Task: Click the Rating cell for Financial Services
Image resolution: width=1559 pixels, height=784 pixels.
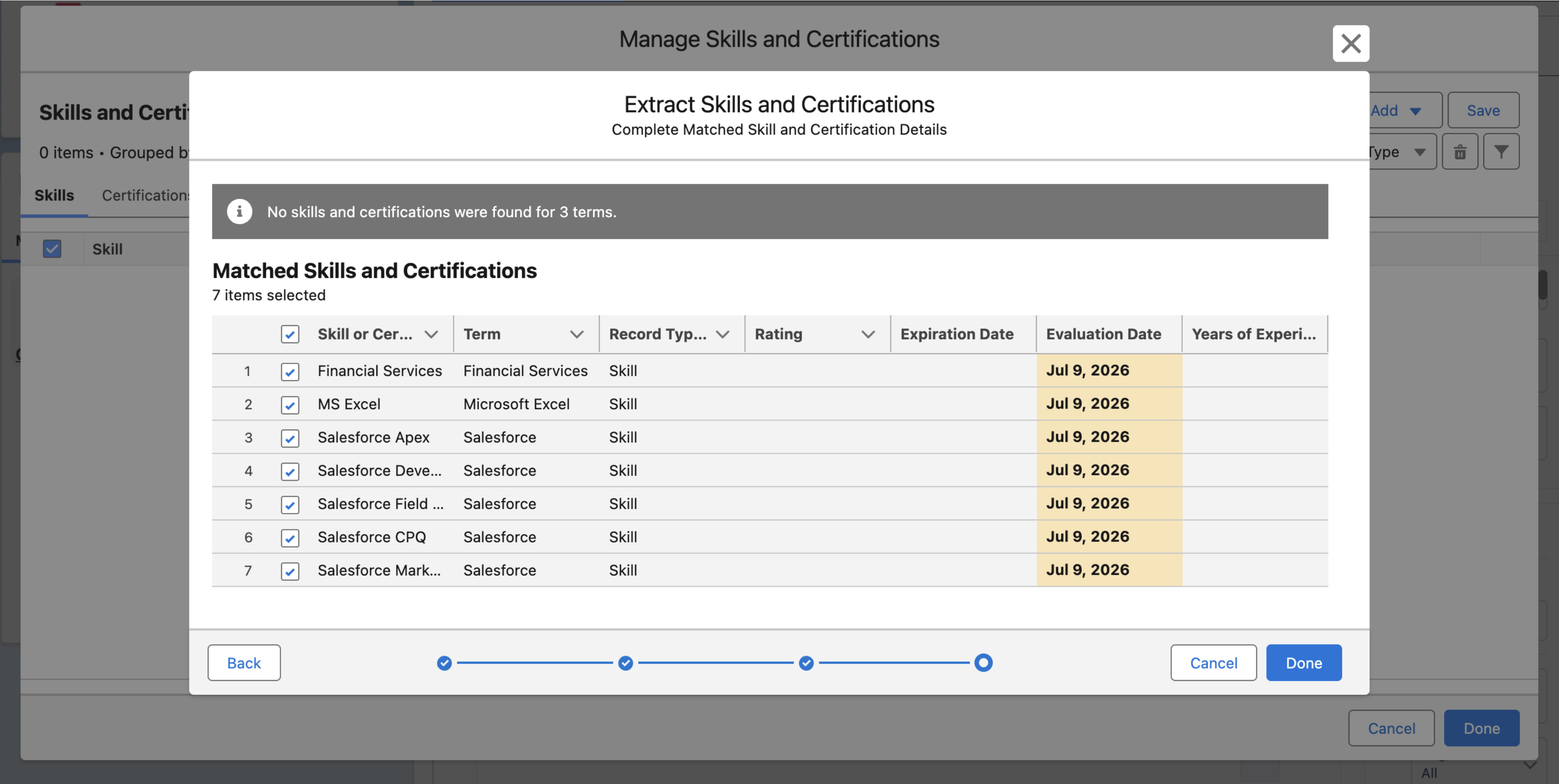Action: tap(818, 371)
